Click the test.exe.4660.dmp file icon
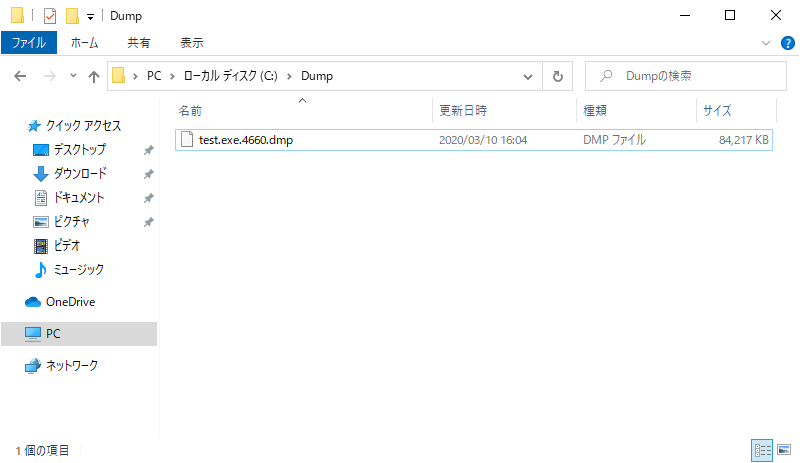Screen dimensions: 800x463 [187, 139]
